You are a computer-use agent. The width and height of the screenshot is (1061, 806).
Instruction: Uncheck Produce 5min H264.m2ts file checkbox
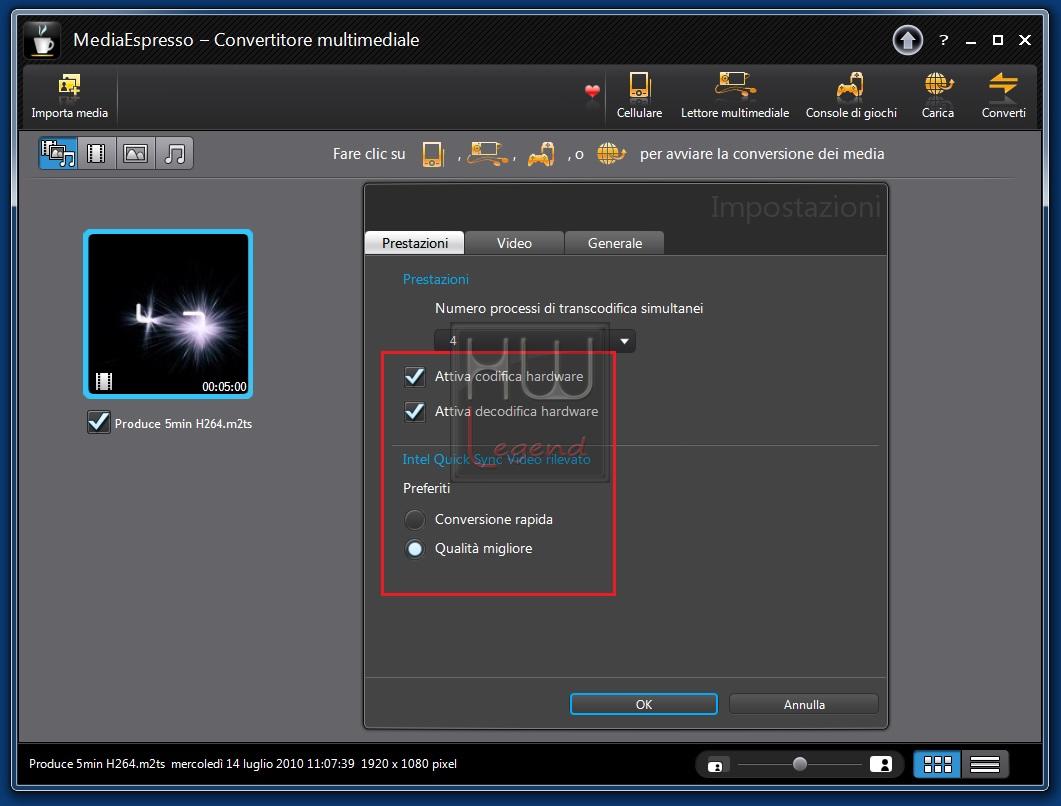(x=99, y=422)
